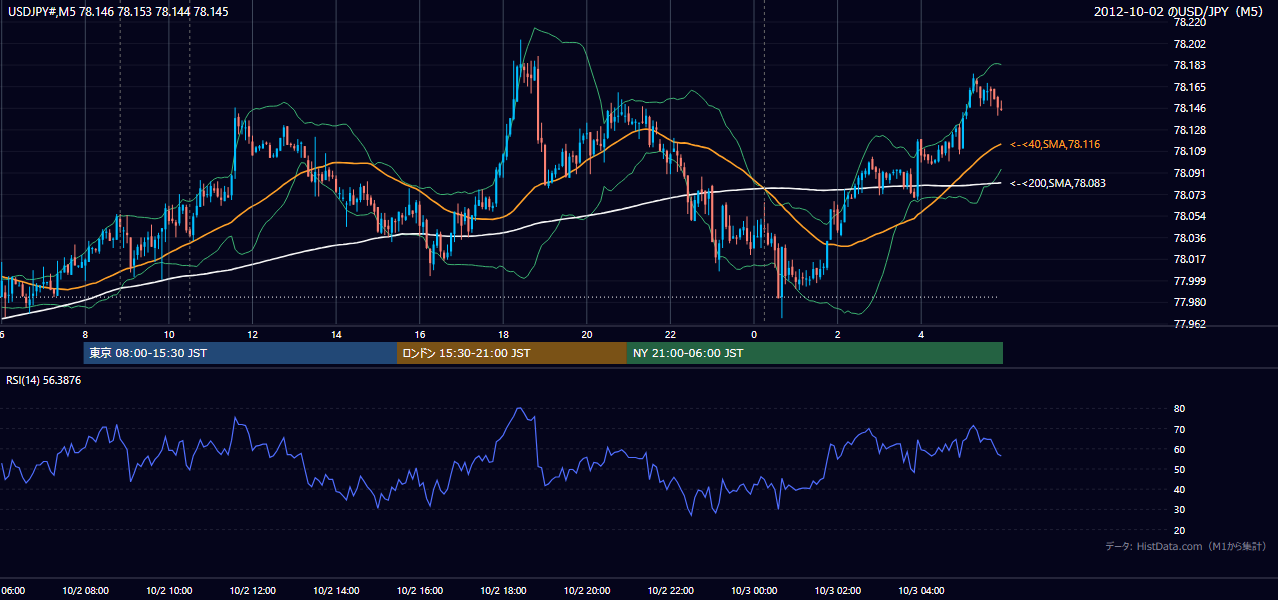Click the bottom axis label 10/3 04:00
The image size is (1278, 600).
coord(922,590)
